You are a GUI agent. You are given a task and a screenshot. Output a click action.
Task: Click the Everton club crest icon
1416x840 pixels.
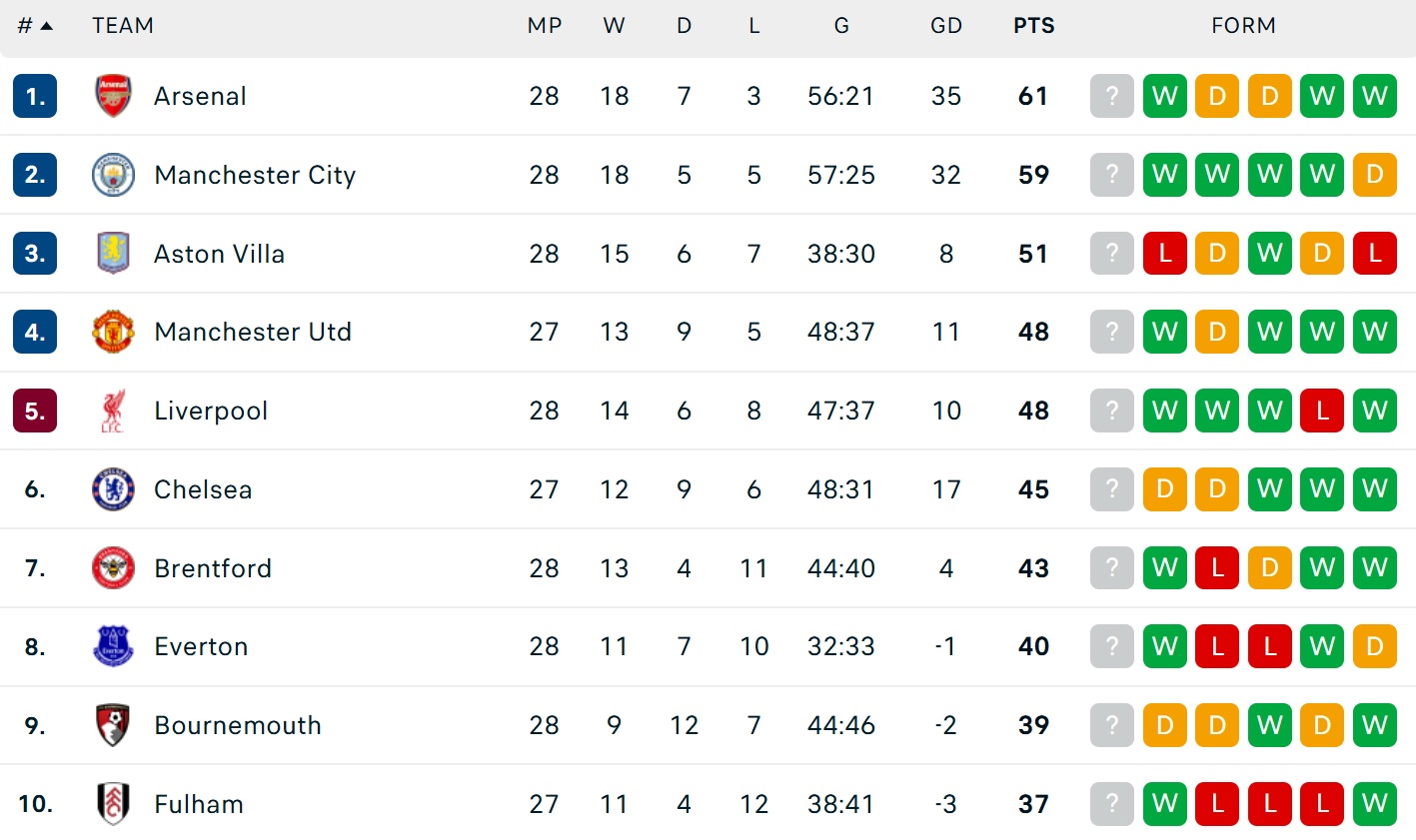(113, 646)
